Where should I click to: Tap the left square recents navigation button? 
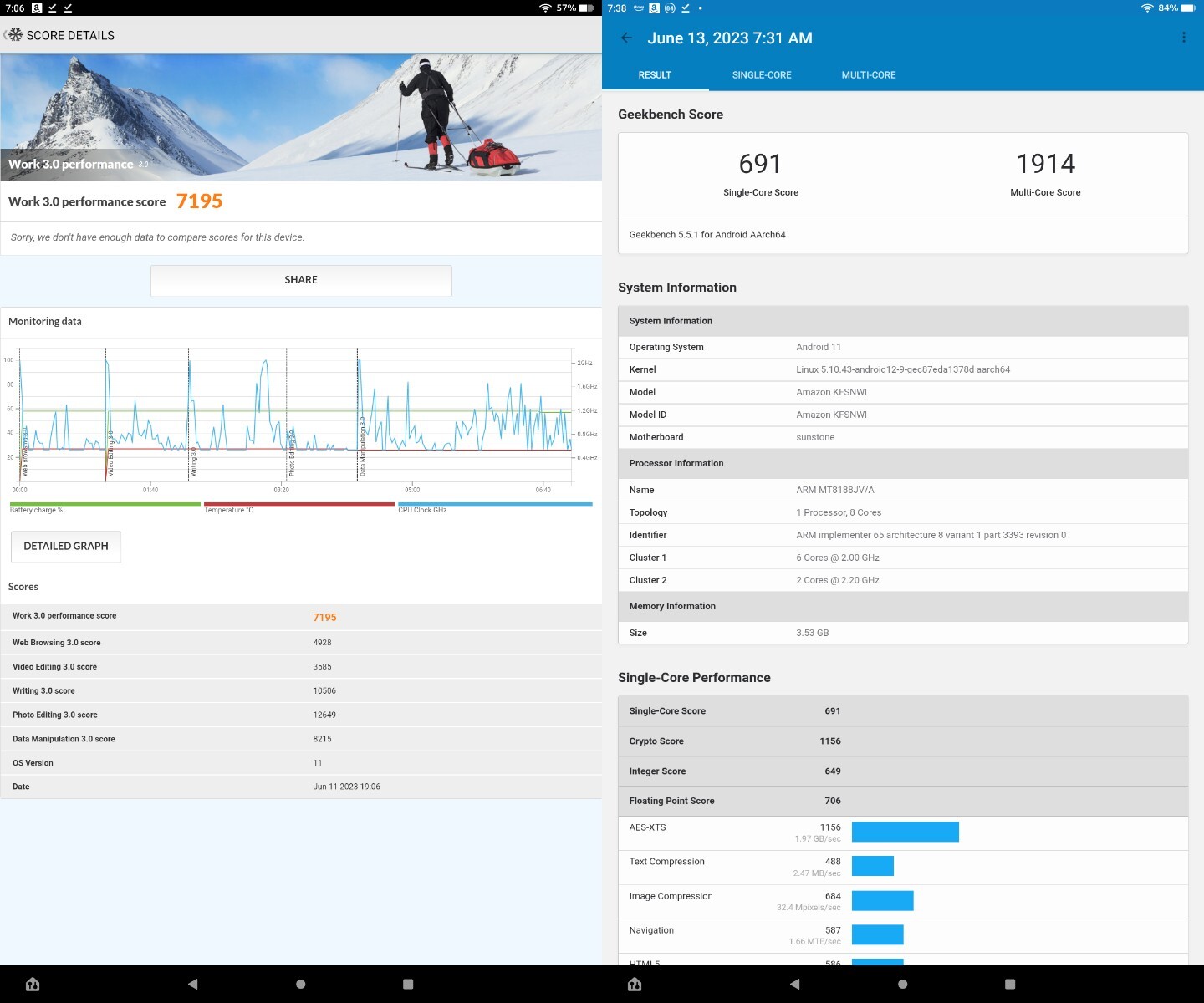click(408, 984)
